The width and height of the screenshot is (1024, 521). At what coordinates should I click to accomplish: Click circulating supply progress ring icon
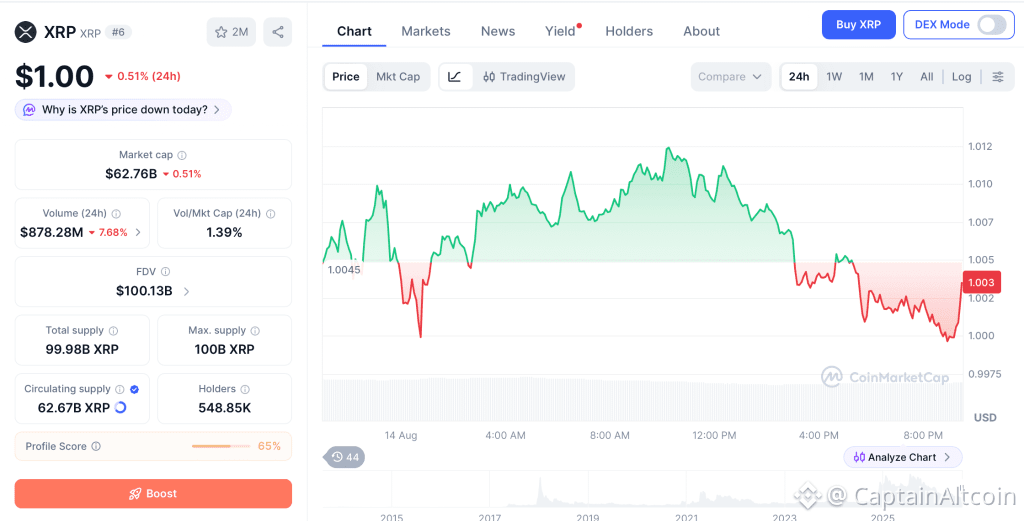pos(120,408)
